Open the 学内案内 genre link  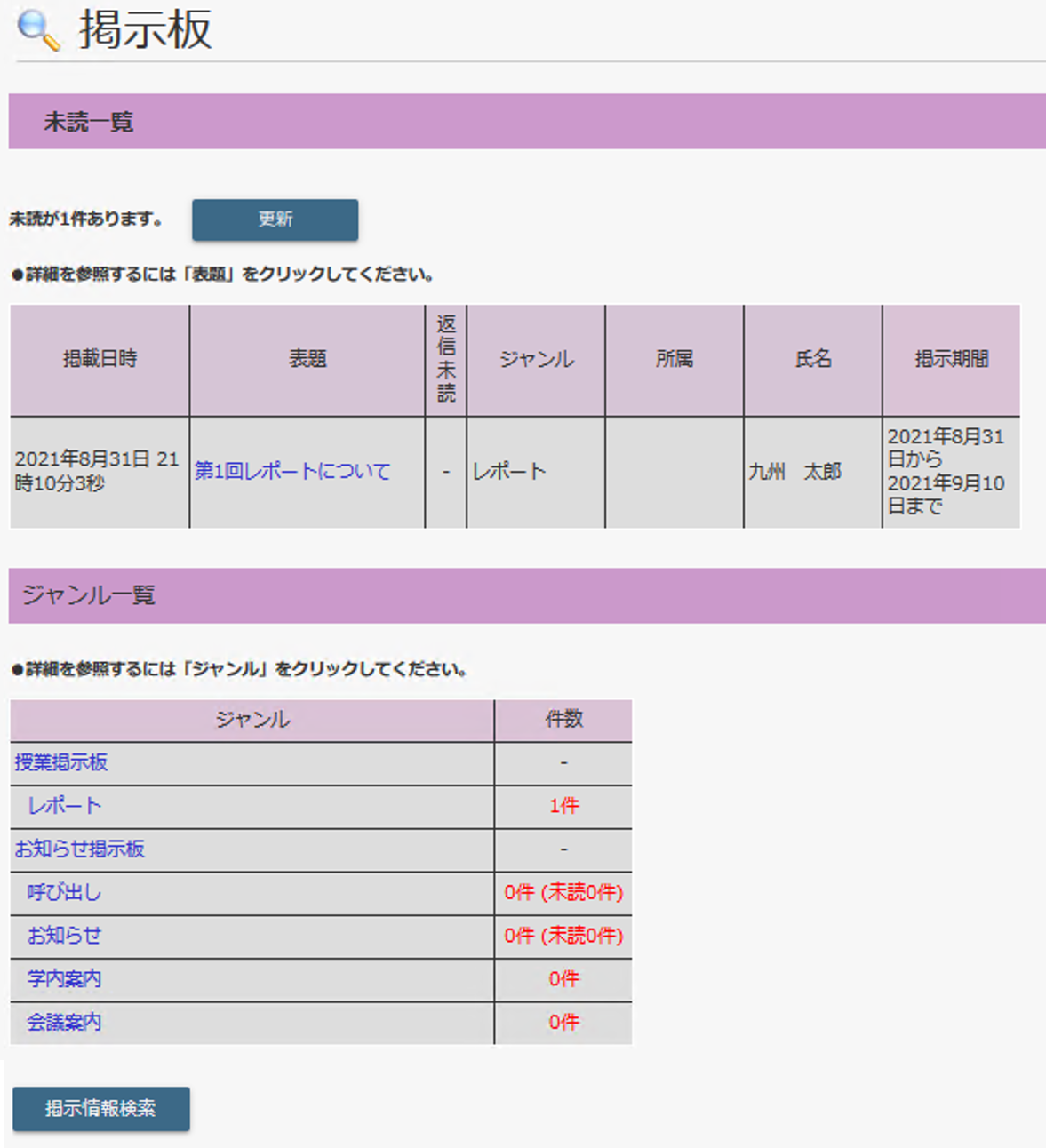click(x=64, y=979)
